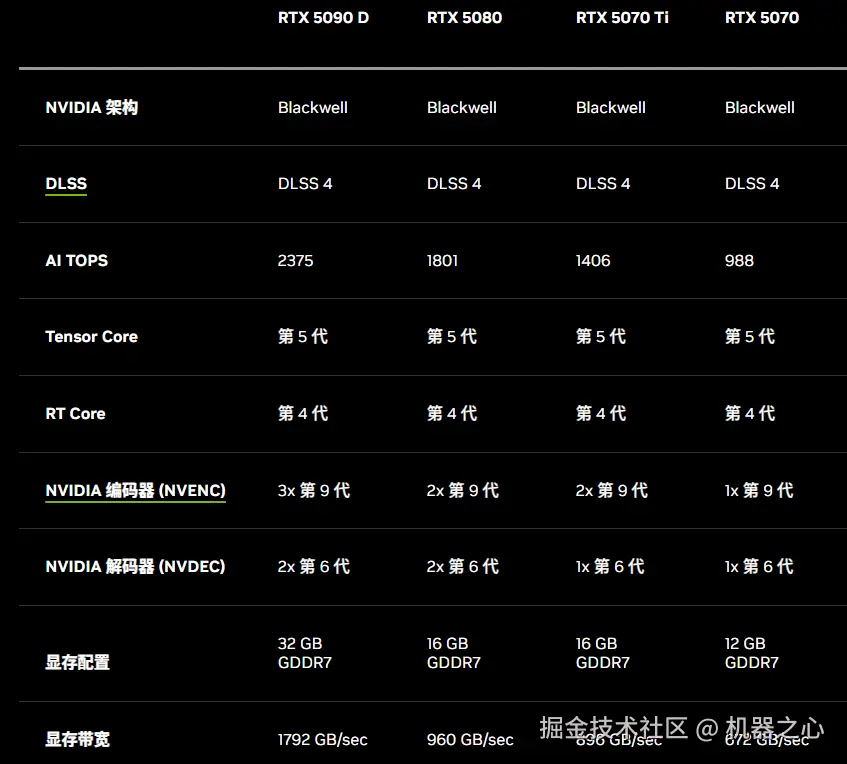
Task: Select the RTX 5070 column header
Action: click(x=762, y=18)
